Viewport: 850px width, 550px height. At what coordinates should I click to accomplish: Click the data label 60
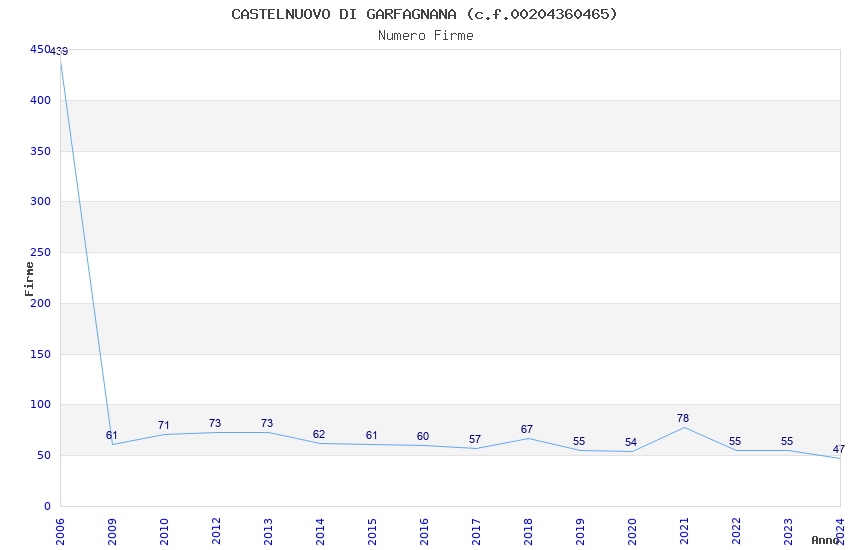[423, 437]
